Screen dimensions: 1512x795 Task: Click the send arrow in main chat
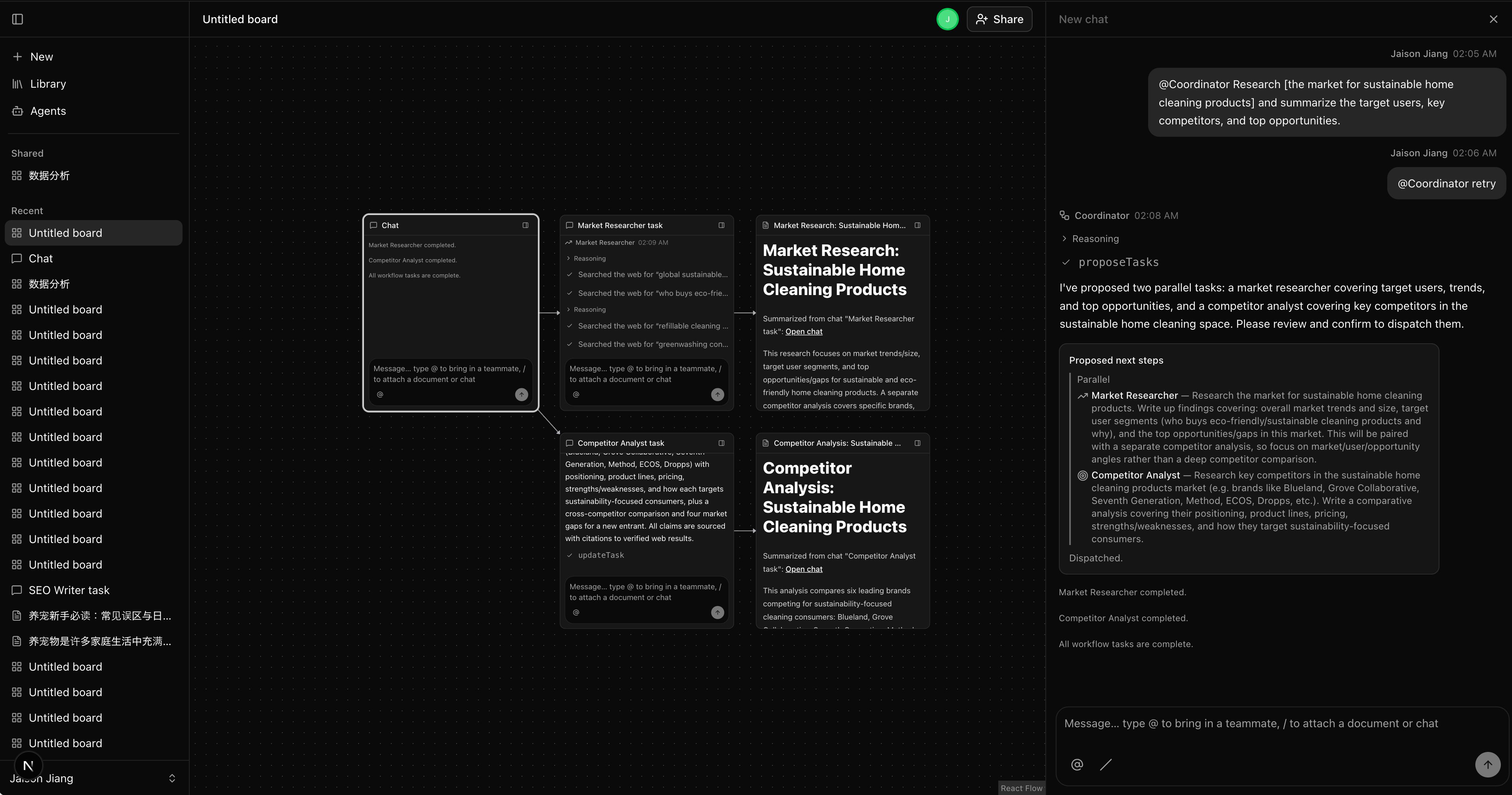(x=1488, y=765)
